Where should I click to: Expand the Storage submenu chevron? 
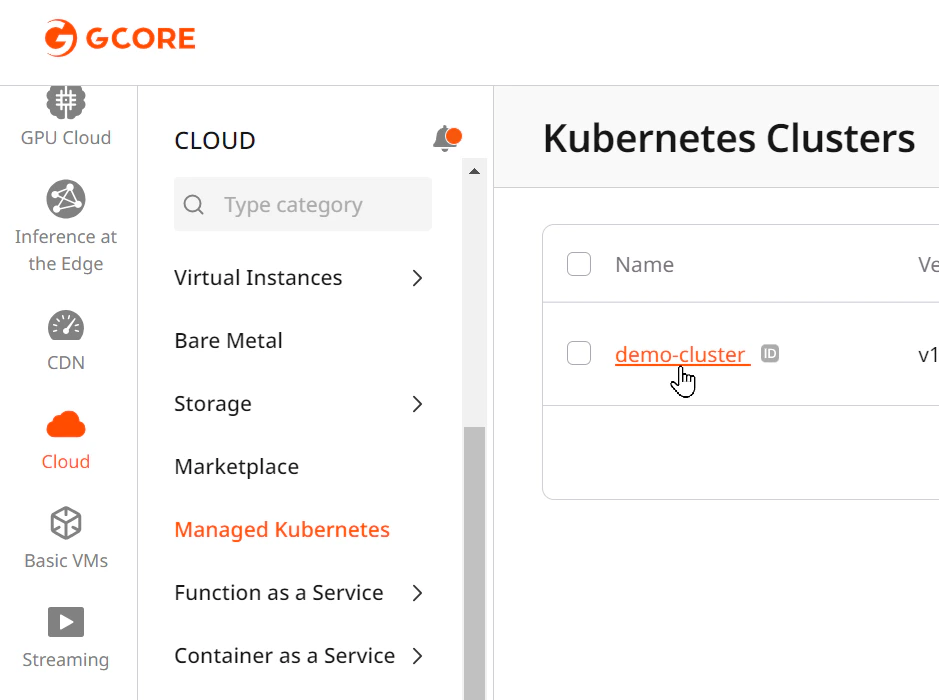point(417,404)
